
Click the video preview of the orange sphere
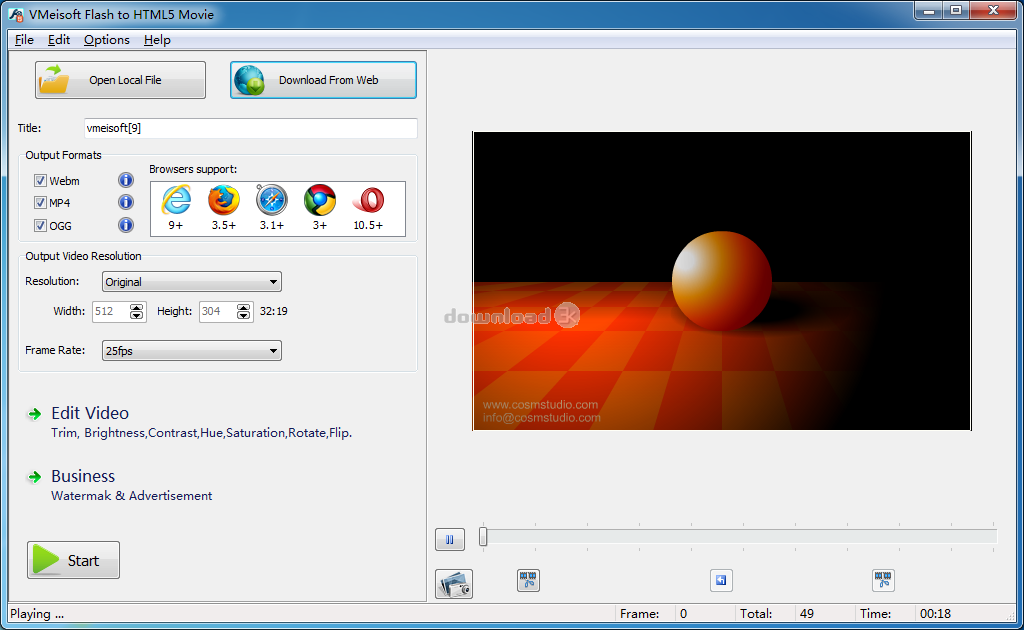coord(722,281)
